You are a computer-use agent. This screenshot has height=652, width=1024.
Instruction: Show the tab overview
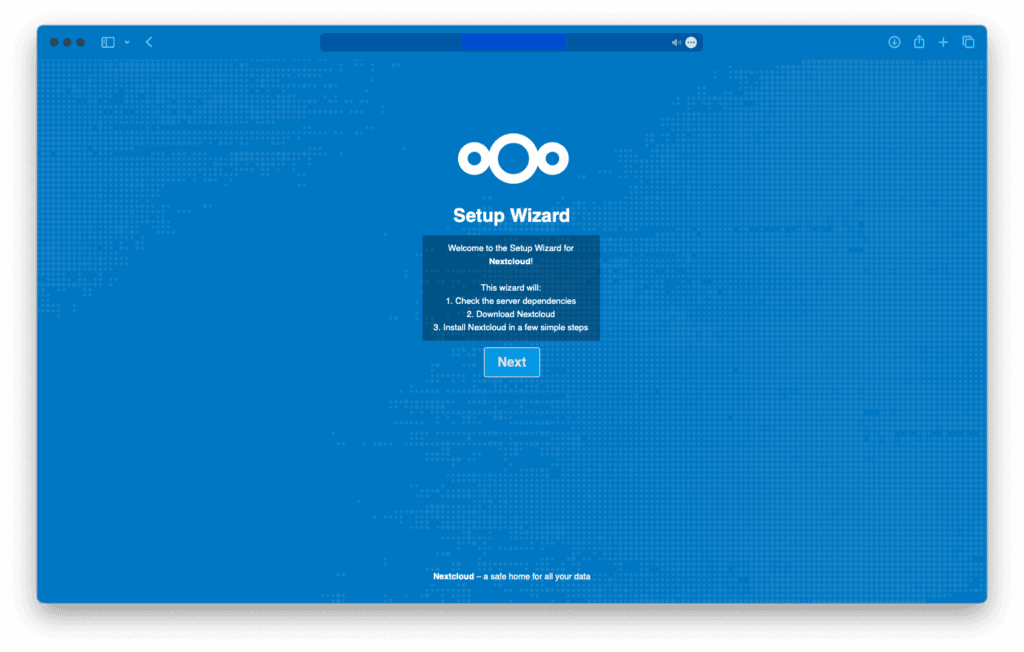(x=968, y=42)
